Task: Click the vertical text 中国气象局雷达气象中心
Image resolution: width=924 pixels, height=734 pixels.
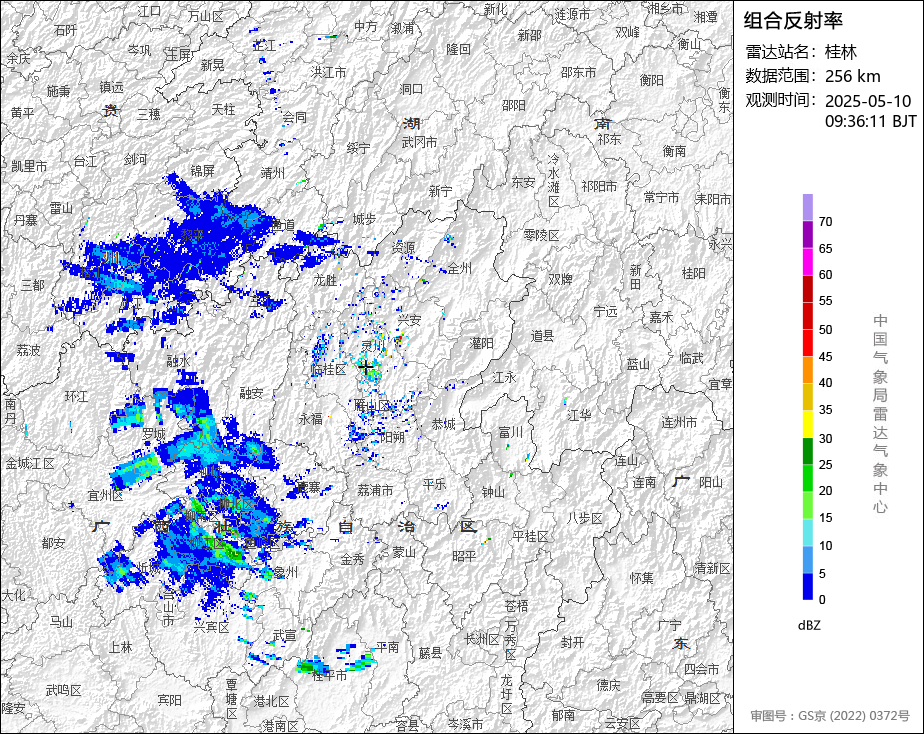Action: [x=880, y=414]
